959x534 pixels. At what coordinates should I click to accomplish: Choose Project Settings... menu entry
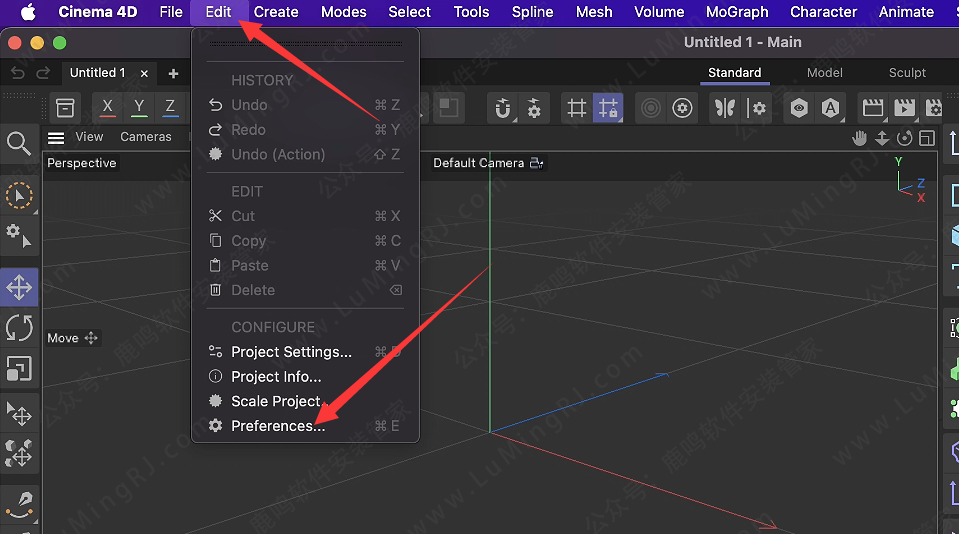coord(305,352)
